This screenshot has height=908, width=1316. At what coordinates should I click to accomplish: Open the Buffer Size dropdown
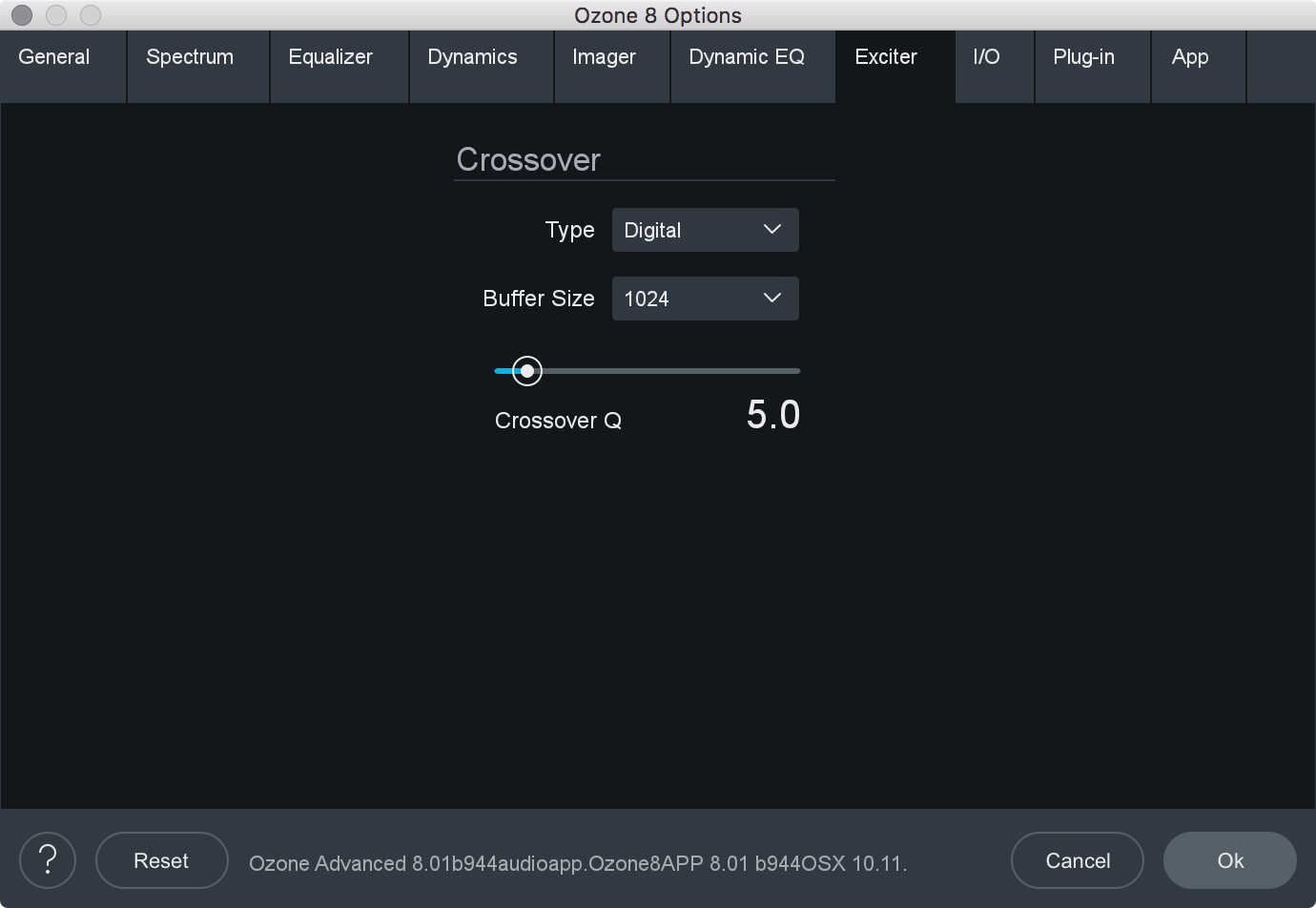point(706,299)
